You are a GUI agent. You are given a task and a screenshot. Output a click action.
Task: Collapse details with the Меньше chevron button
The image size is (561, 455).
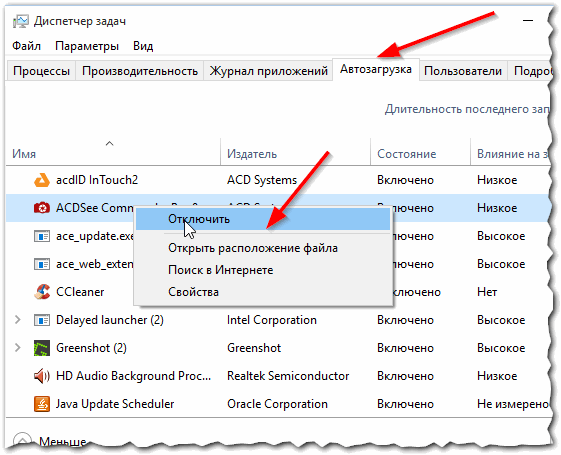coord(22,440)
